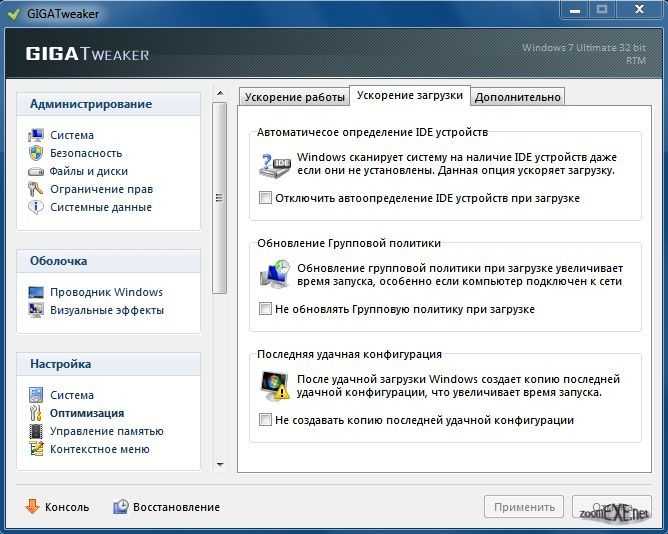The width and height of the screenshot is (668, 534).
Task: Click the Система icon under Настройка
Action: [x=36, y=395]
